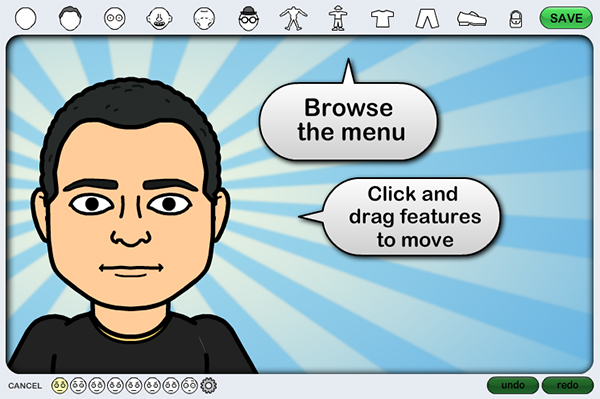
Task: Click the undo button
Action: [x=513, y=385]
